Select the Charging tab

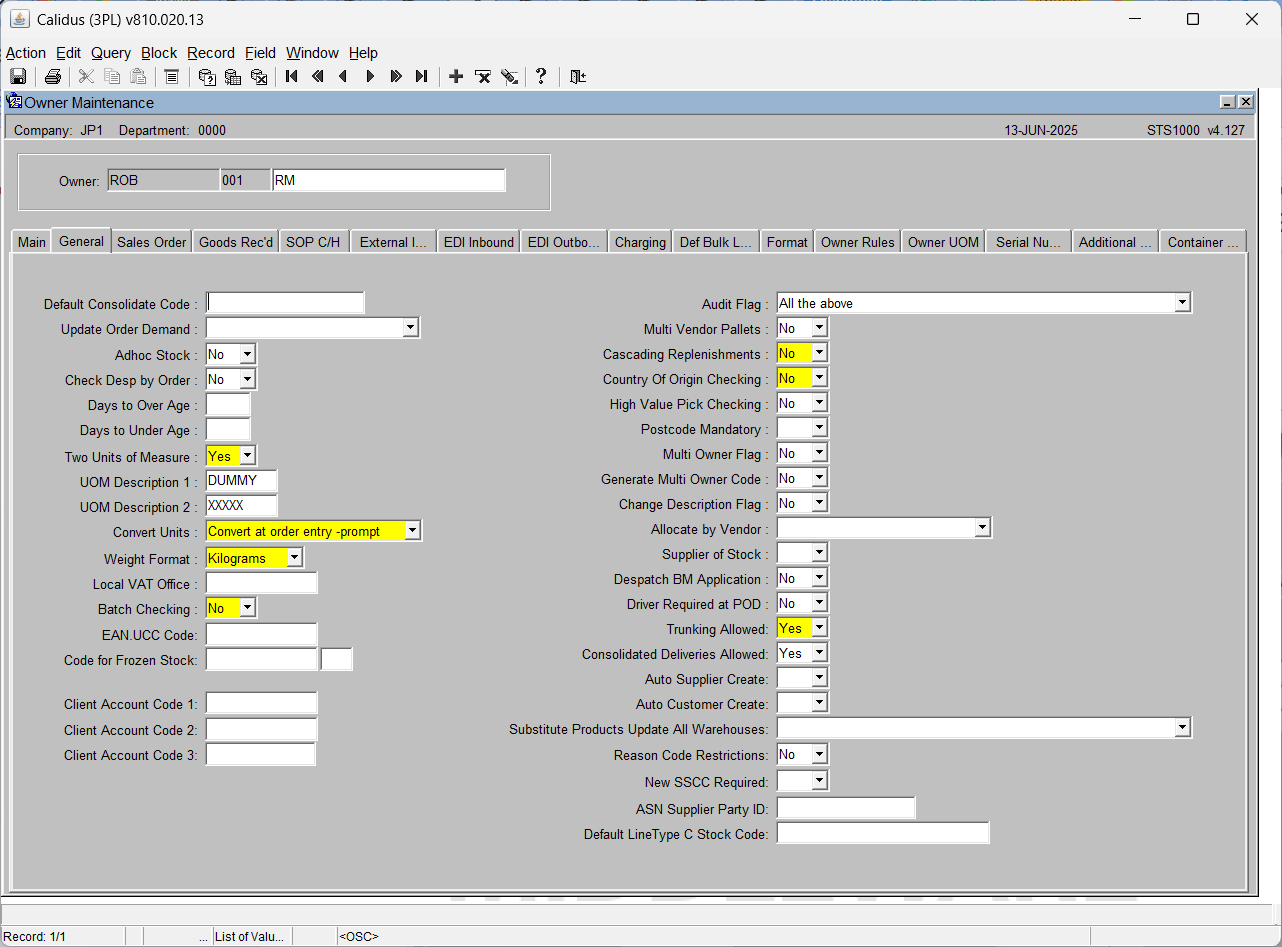pyautogui.click(x=640, y=242)
